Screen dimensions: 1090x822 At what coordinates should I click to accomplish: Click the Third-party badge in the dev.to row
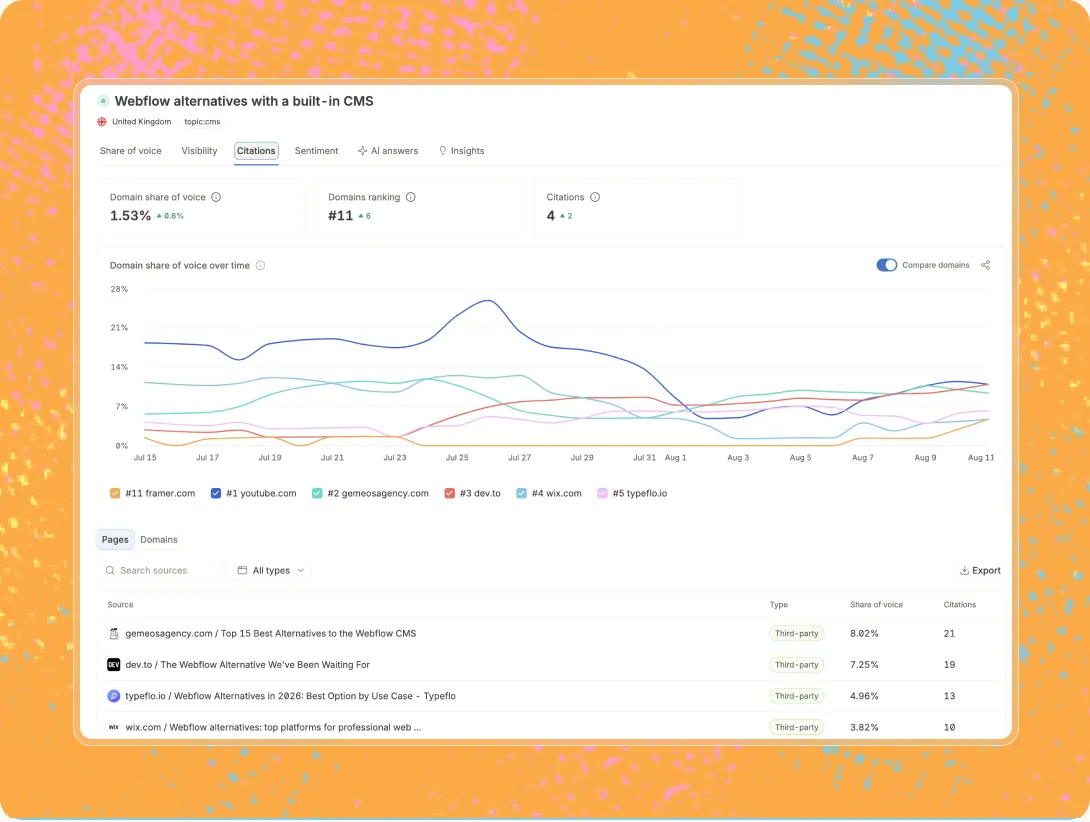[x=797, y=665]
